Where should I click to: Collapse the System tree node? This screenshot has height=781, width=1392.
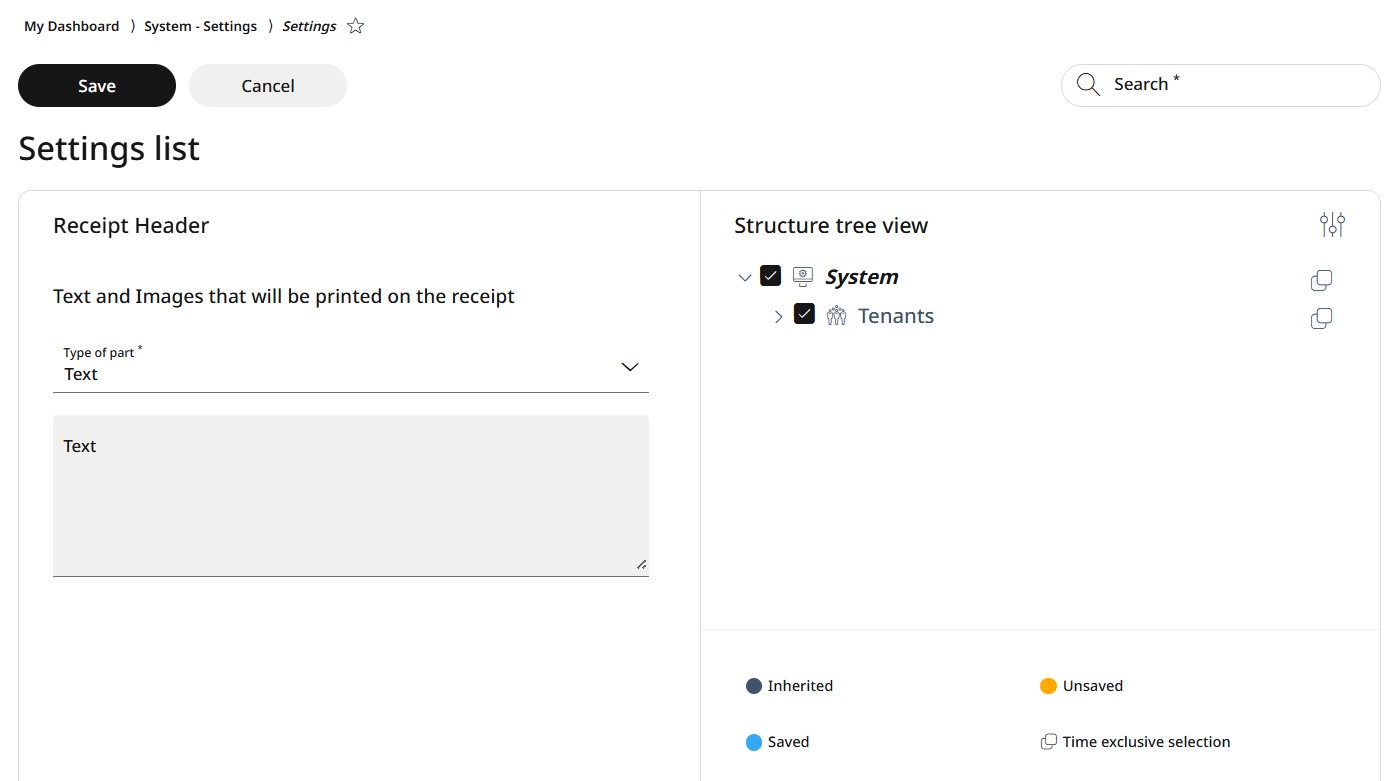[744, 278]
